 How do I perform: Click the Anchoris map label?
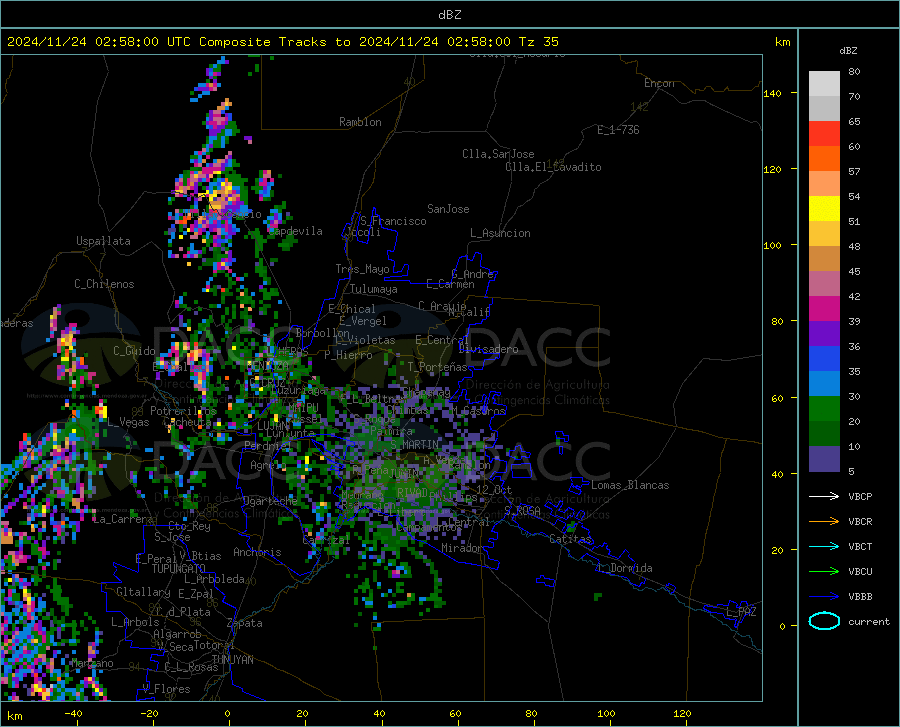pyautogui.click(x=257, y=552)
